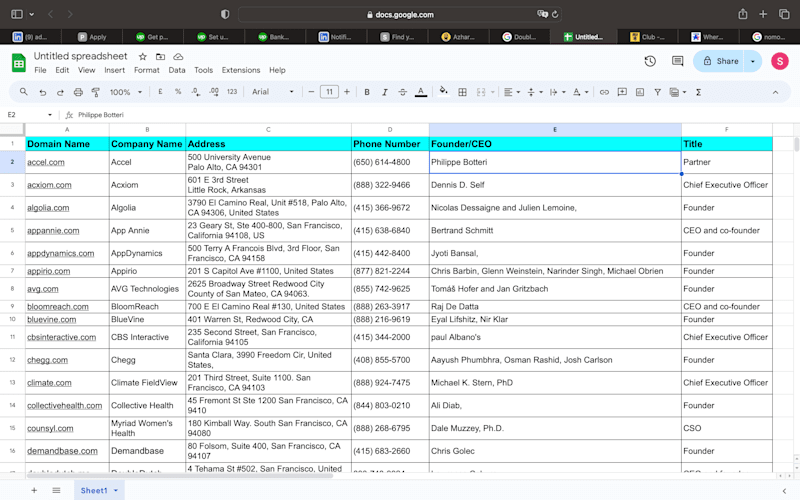Decrease decimal places icon
Viewport: 800px width, 500px height.
(195, 92)
